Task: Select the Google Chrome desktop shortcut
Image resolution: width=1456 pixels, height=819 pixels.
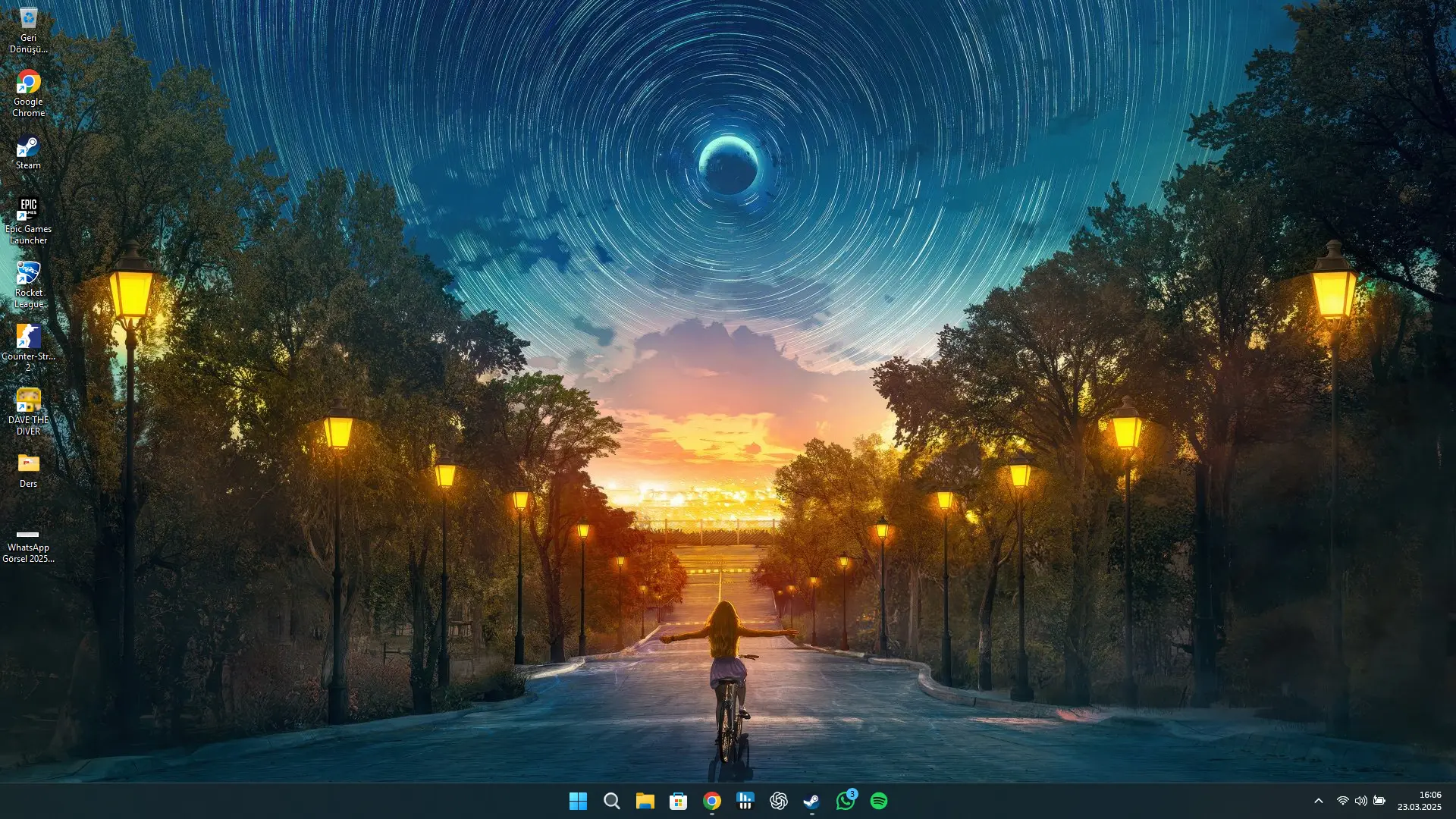Action: click(x=28, y=94)
